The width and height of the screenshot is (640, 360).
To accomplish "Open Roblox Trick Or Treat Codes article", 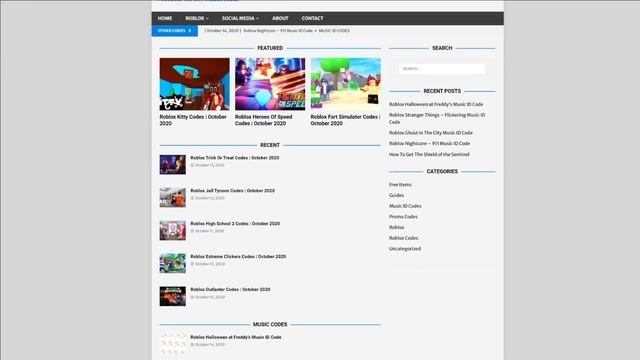I will pos(235,158).
